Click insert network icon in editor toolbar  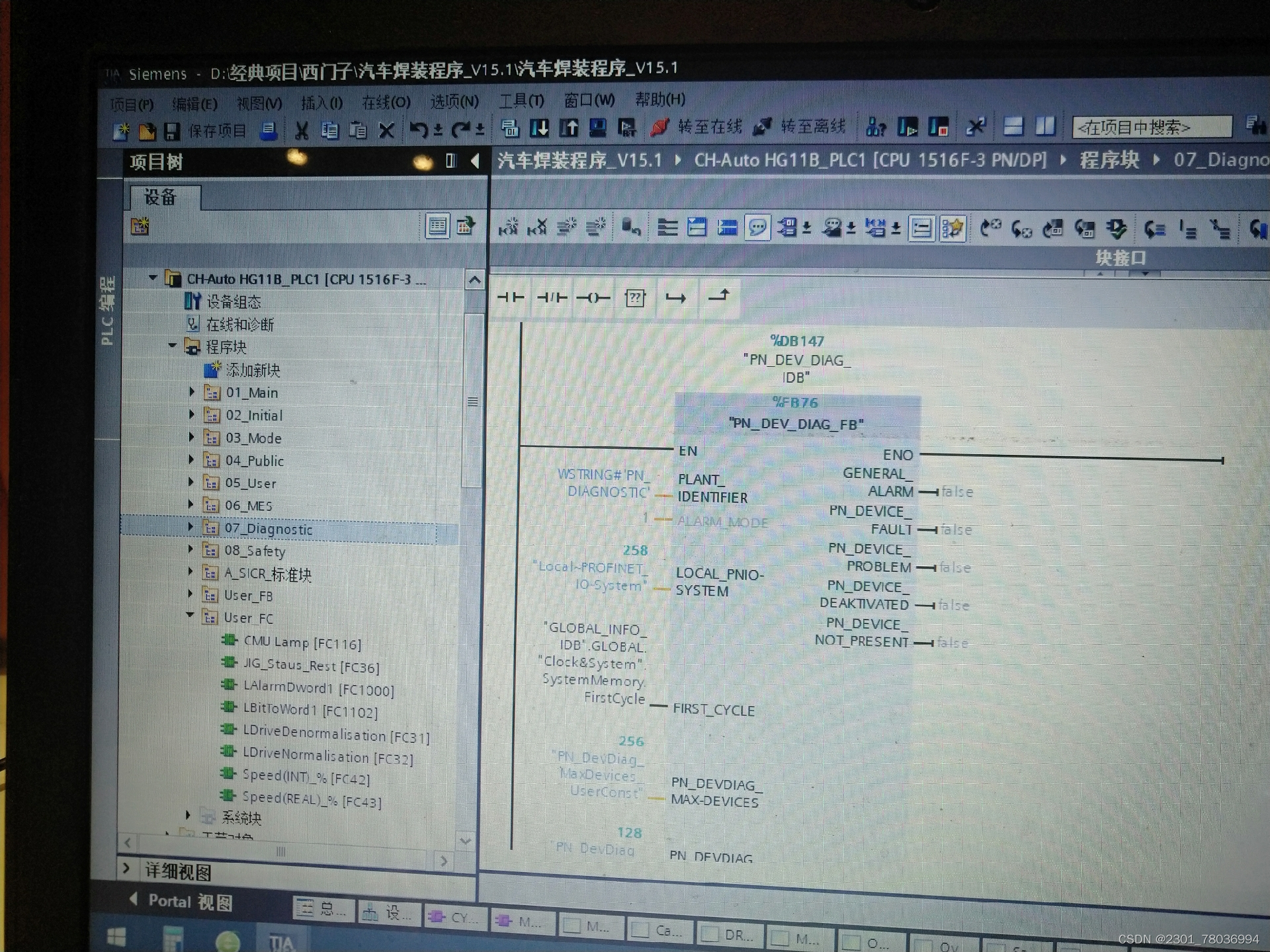coord(508,227)
